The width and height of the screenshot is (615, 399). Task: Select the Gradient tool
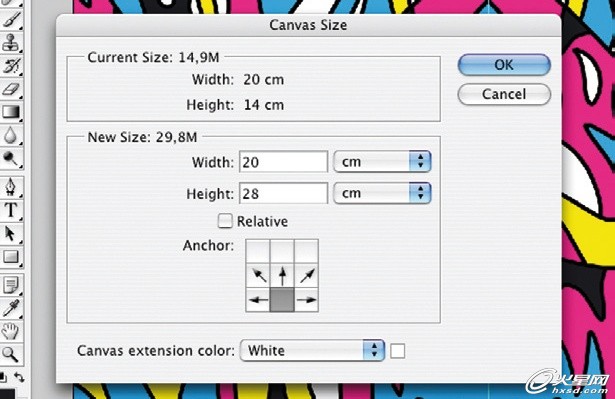click(x=11, y=112)
